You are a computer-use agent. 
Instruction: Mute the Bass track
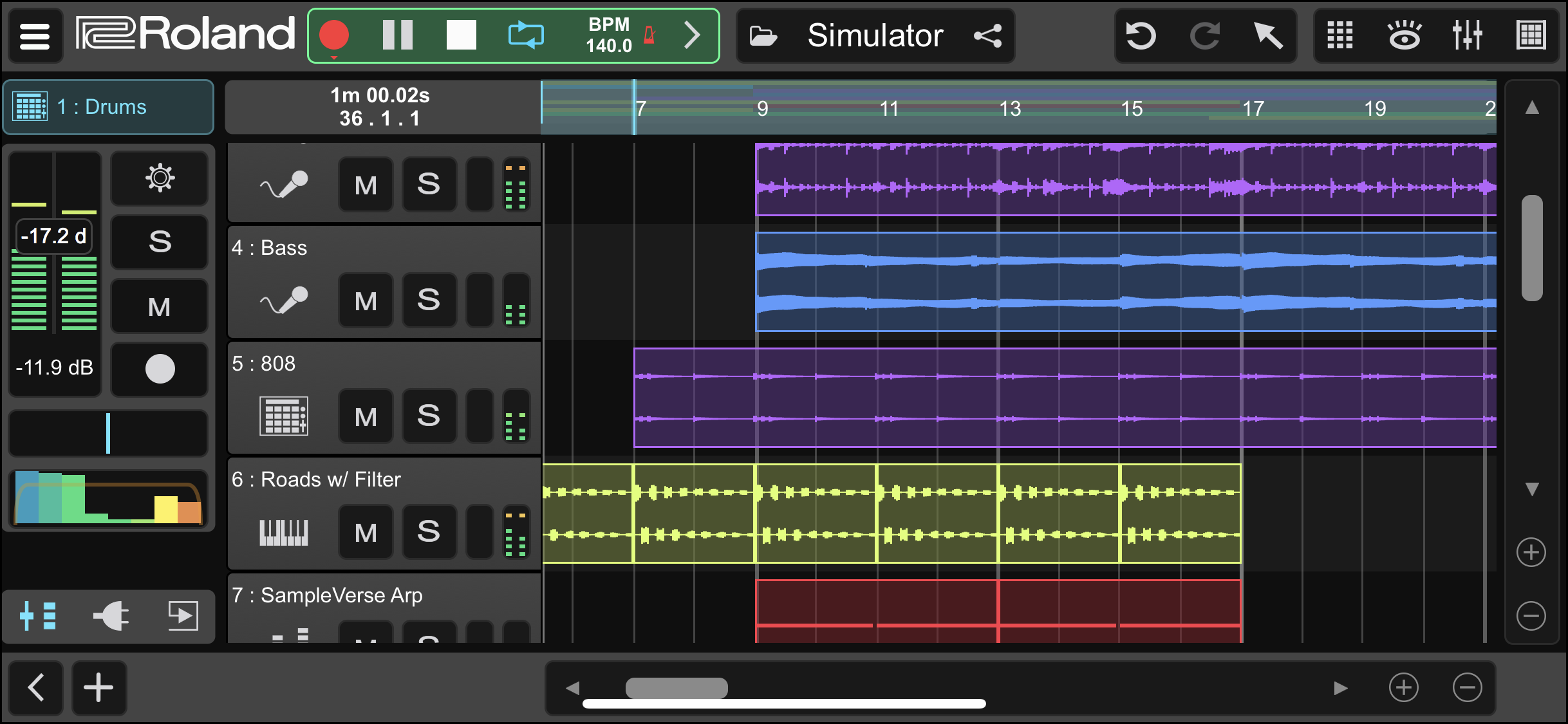point(366,301)
